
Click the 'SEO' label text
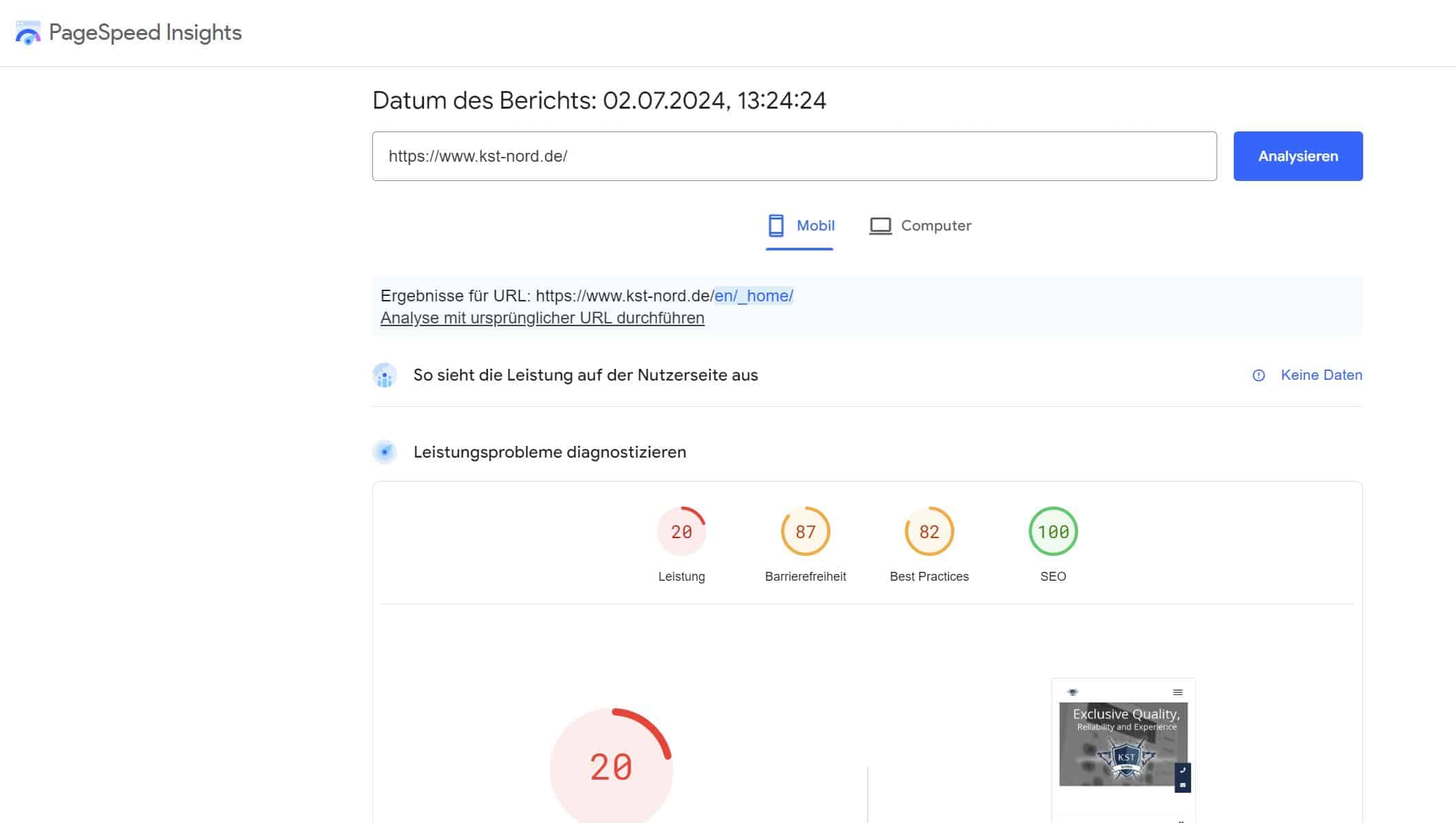coord(1053,577)
